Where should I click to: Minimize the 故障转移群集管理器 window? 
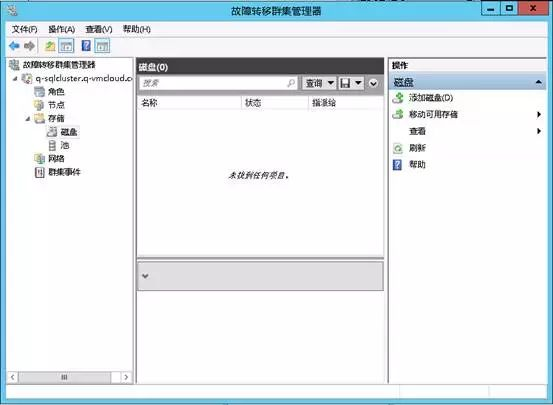[x=491, y=9]
